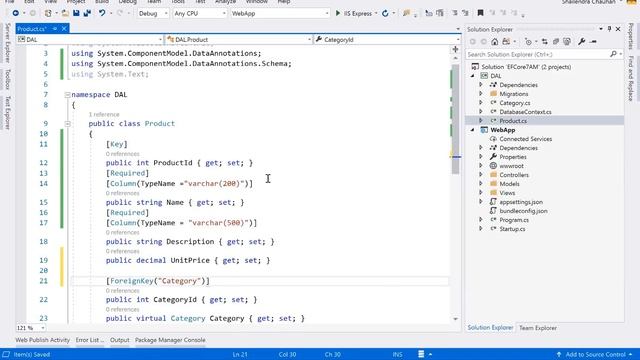Toggle auto hide pin on Solution Explorer
This screenshot has height=360, width=640.
[x=609, y=29]
